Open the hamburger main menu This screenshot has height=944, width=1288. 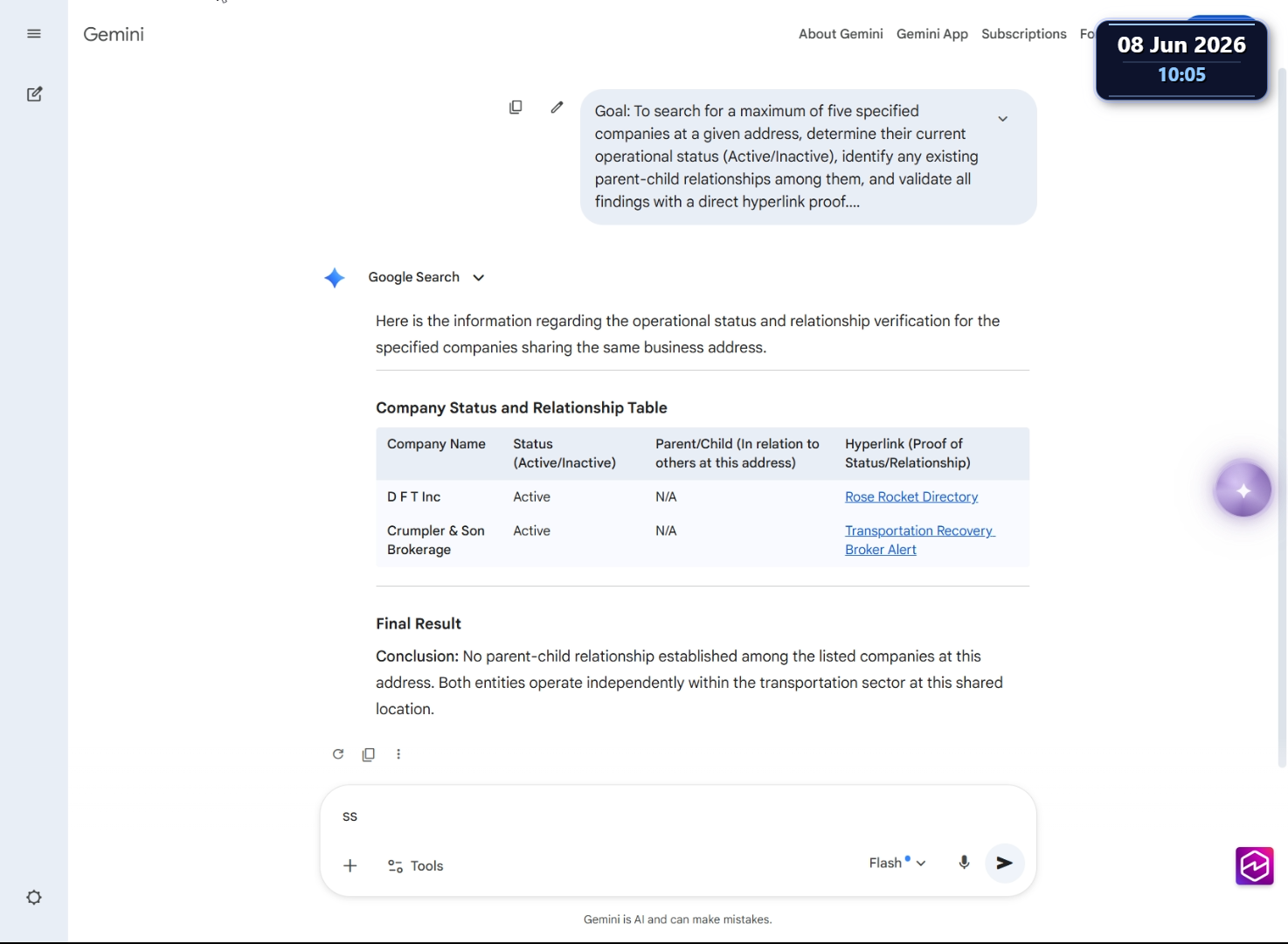point(34,34)
